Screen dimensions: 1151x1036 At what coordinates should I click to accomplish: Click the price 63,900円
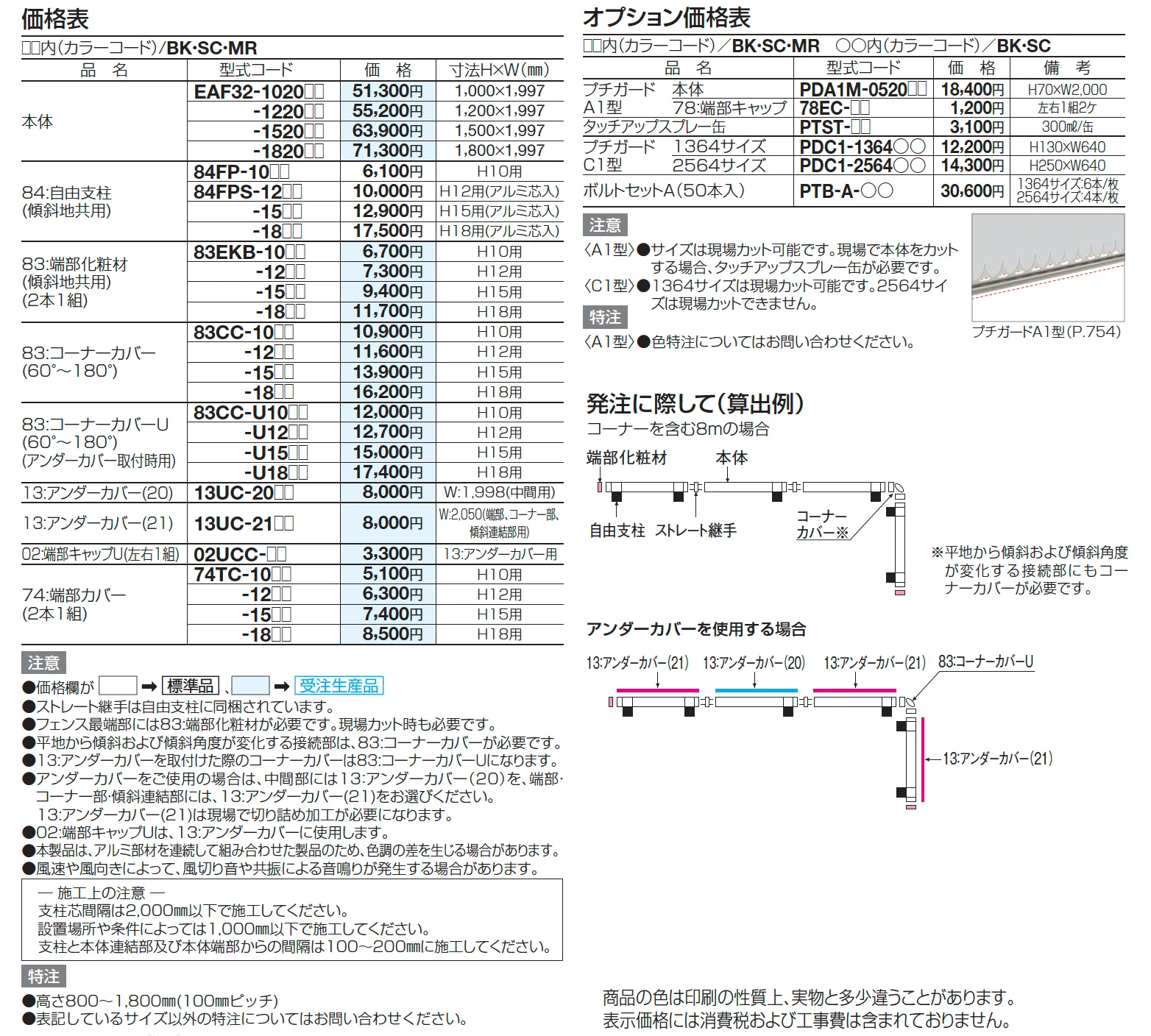[x=388, y=131]
